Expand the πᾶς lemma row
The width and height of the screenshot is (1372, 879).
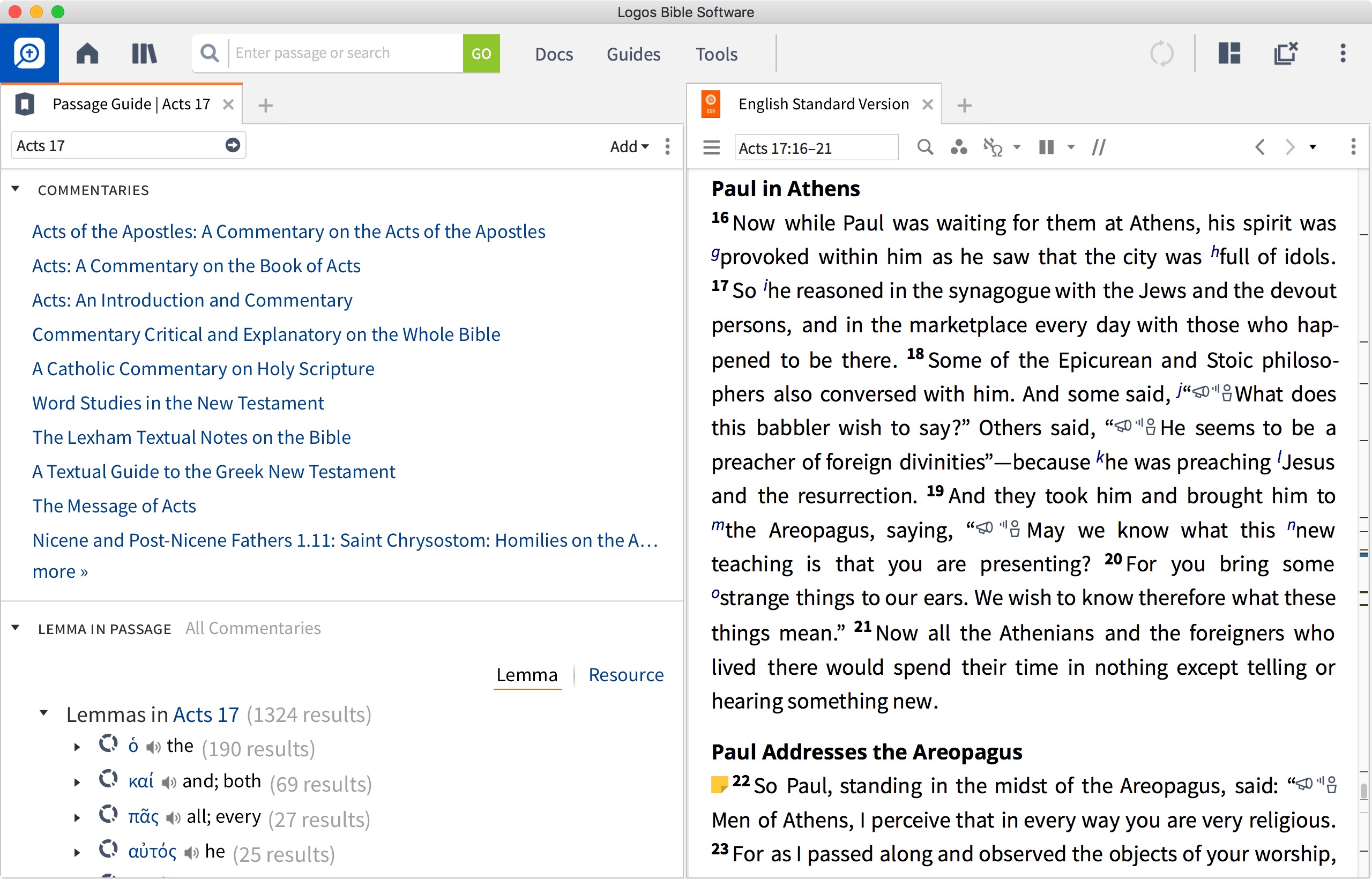(77, 818)
